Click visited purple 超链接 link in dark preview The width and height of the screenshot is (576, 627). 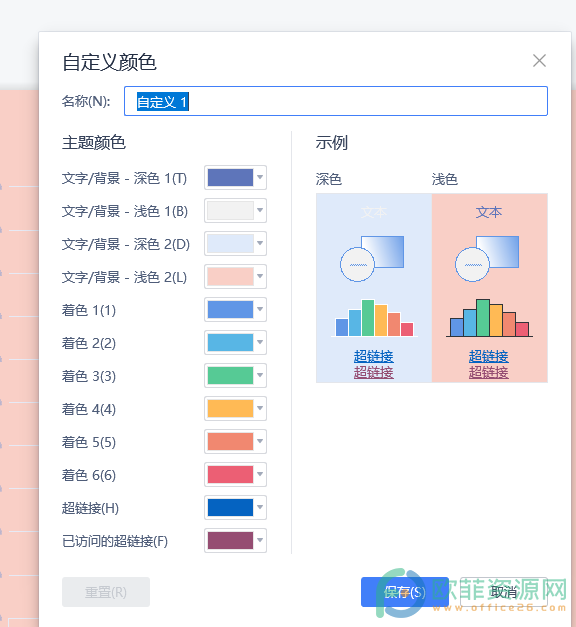[x=374, y=372]
